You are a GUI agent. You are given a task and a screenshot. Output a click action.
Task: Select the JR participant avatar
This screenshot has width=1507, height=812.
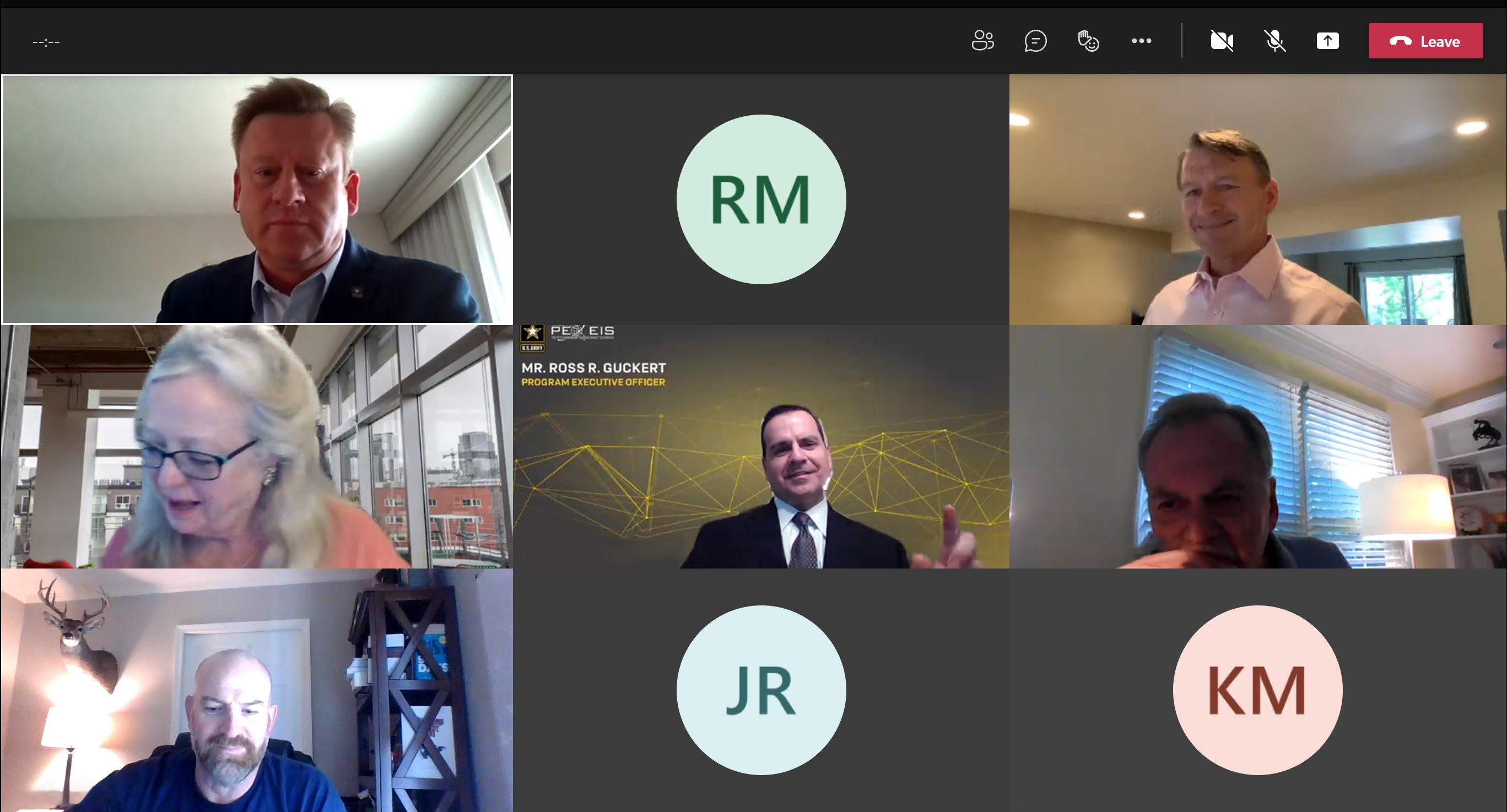coord(761,690)
